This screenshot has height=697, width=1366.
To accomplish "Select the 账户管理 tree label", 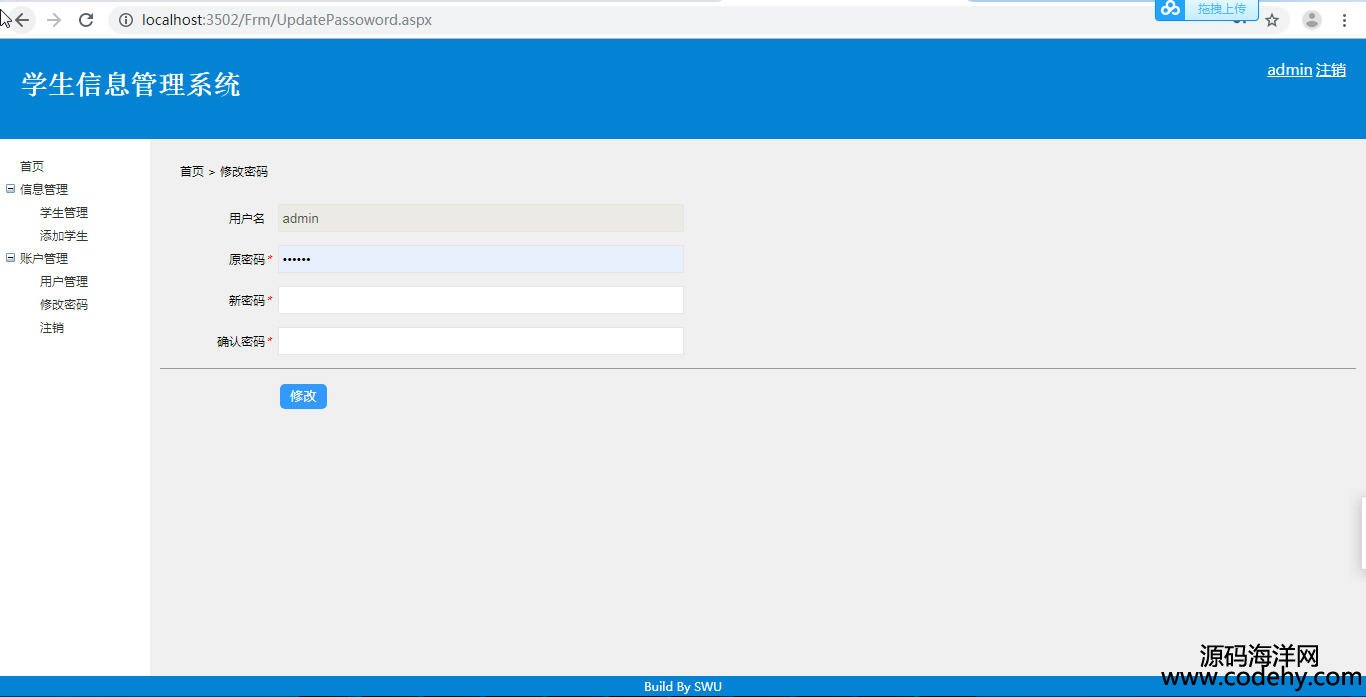I will (x=44, y=259).
